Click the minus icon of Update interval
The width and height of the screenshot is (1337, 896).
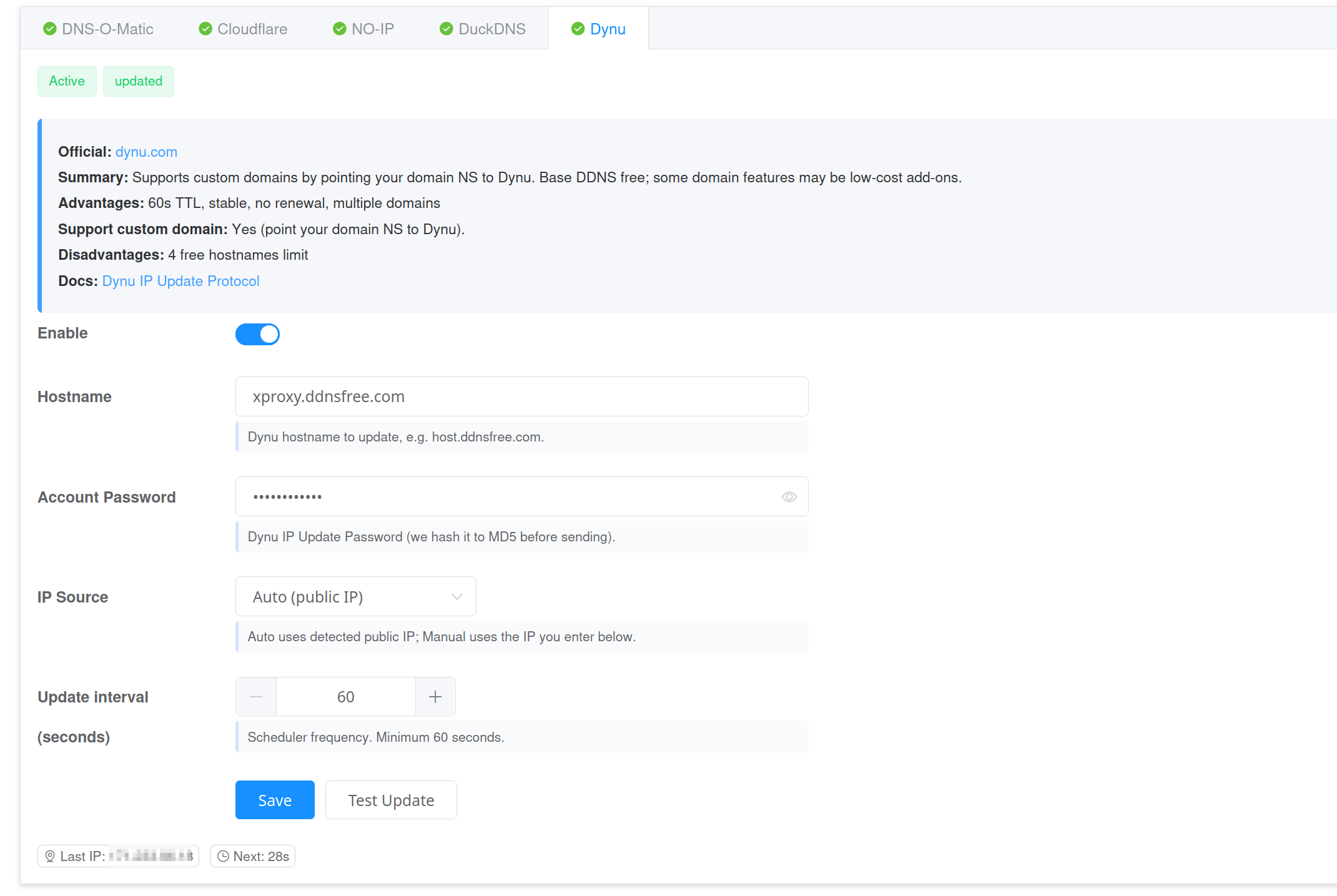(256, 696)
